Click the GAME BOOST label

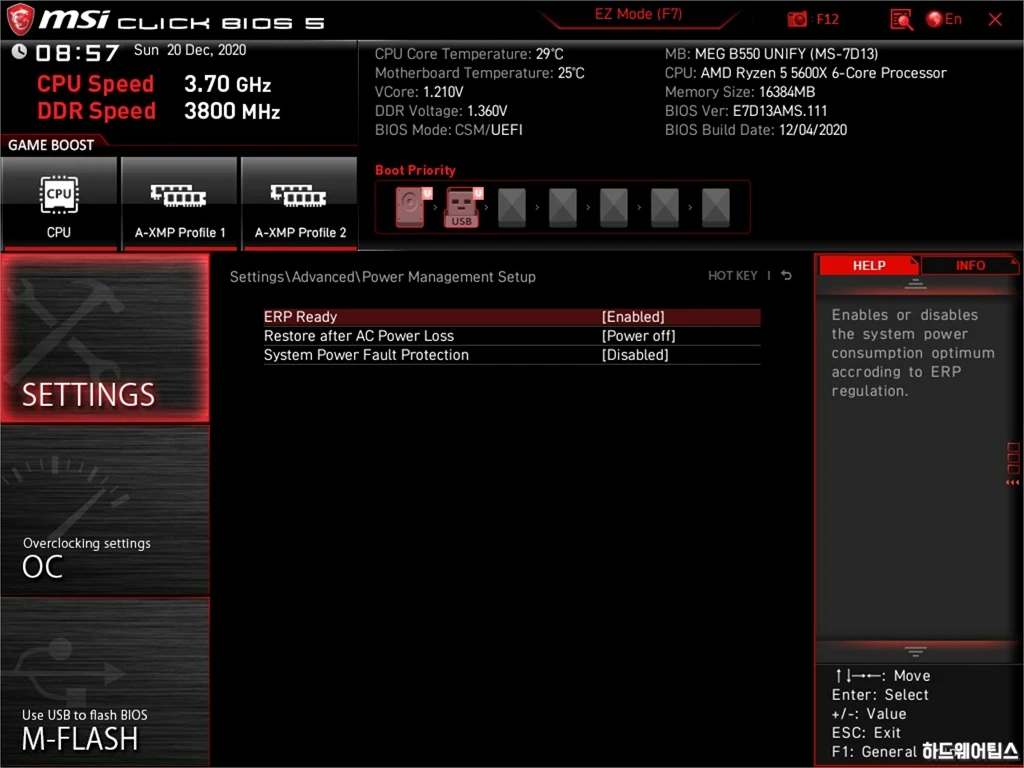51,145
